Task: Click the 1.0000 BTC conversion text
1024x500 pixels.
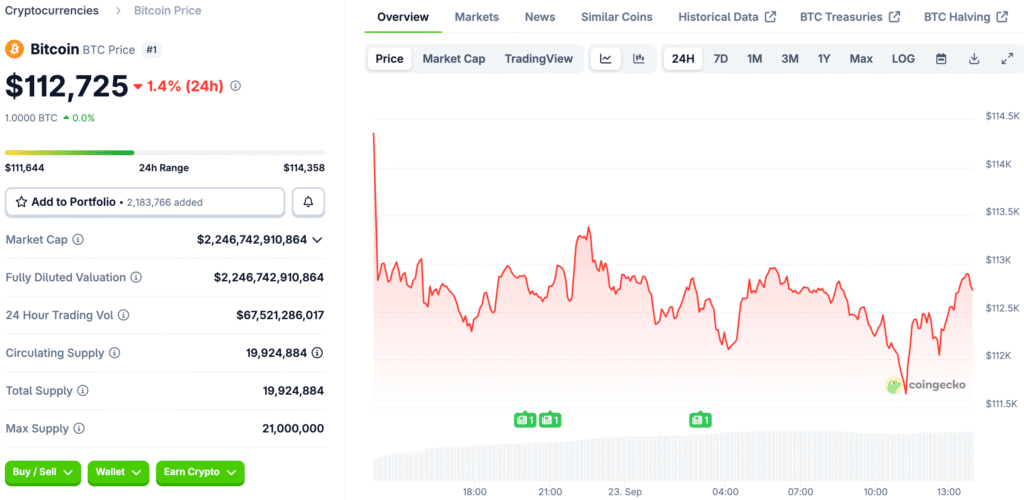Action: pyautogui.click(x=31, y=118)
